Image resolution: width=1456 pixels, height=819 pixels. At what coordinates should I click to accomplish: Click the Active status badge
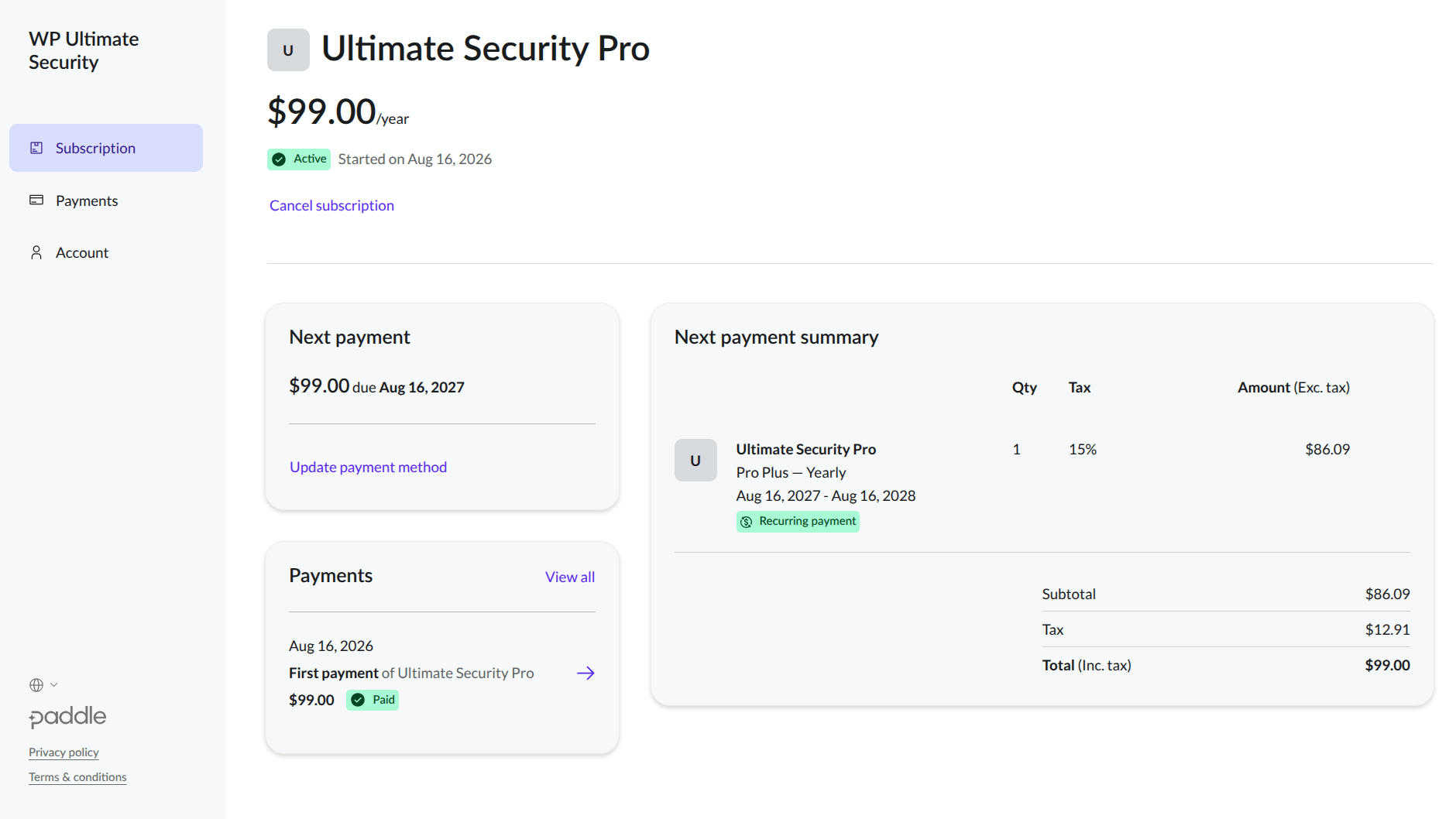pos(299,159)
